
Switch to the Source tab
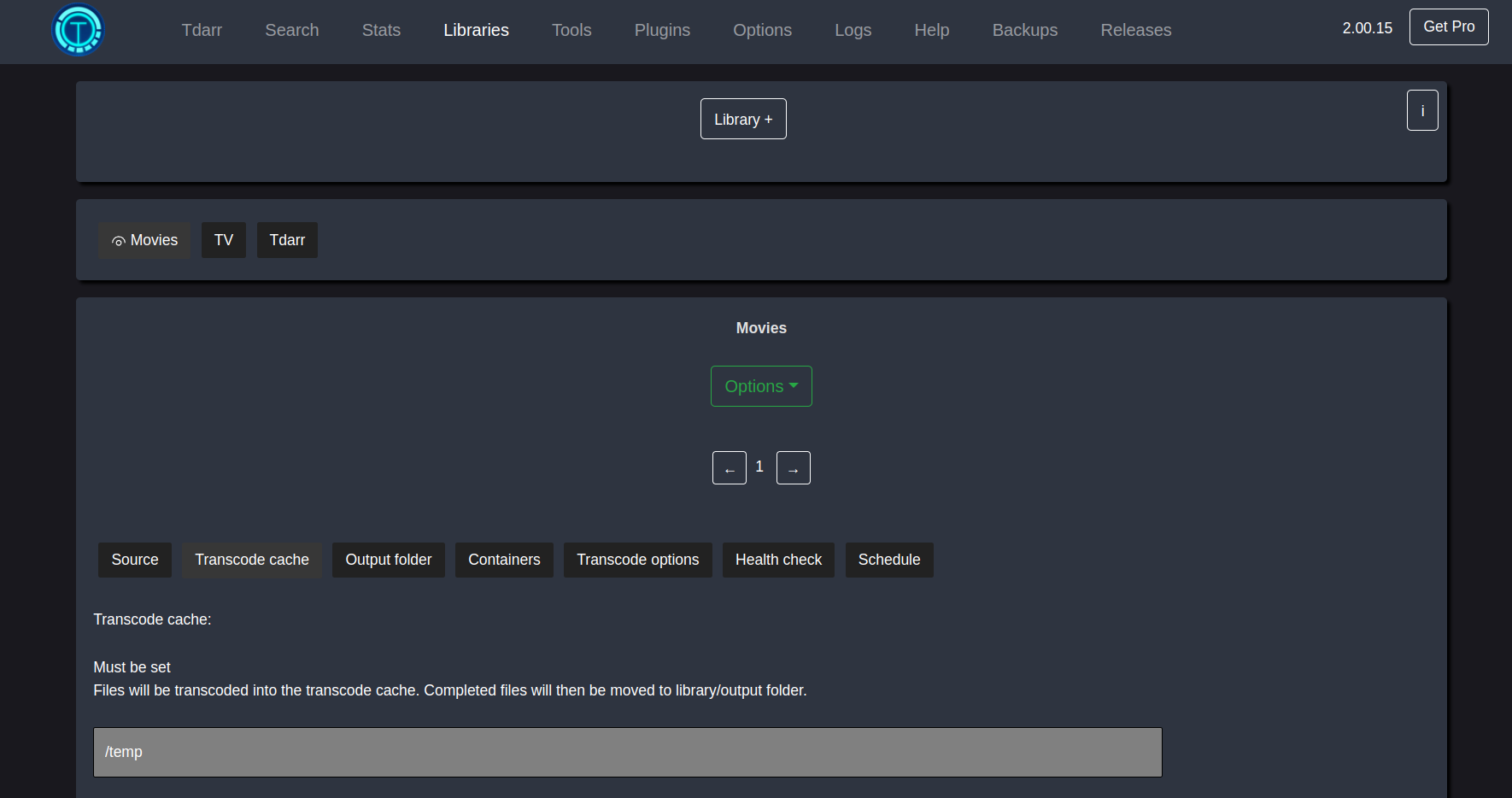pos(134,560)
